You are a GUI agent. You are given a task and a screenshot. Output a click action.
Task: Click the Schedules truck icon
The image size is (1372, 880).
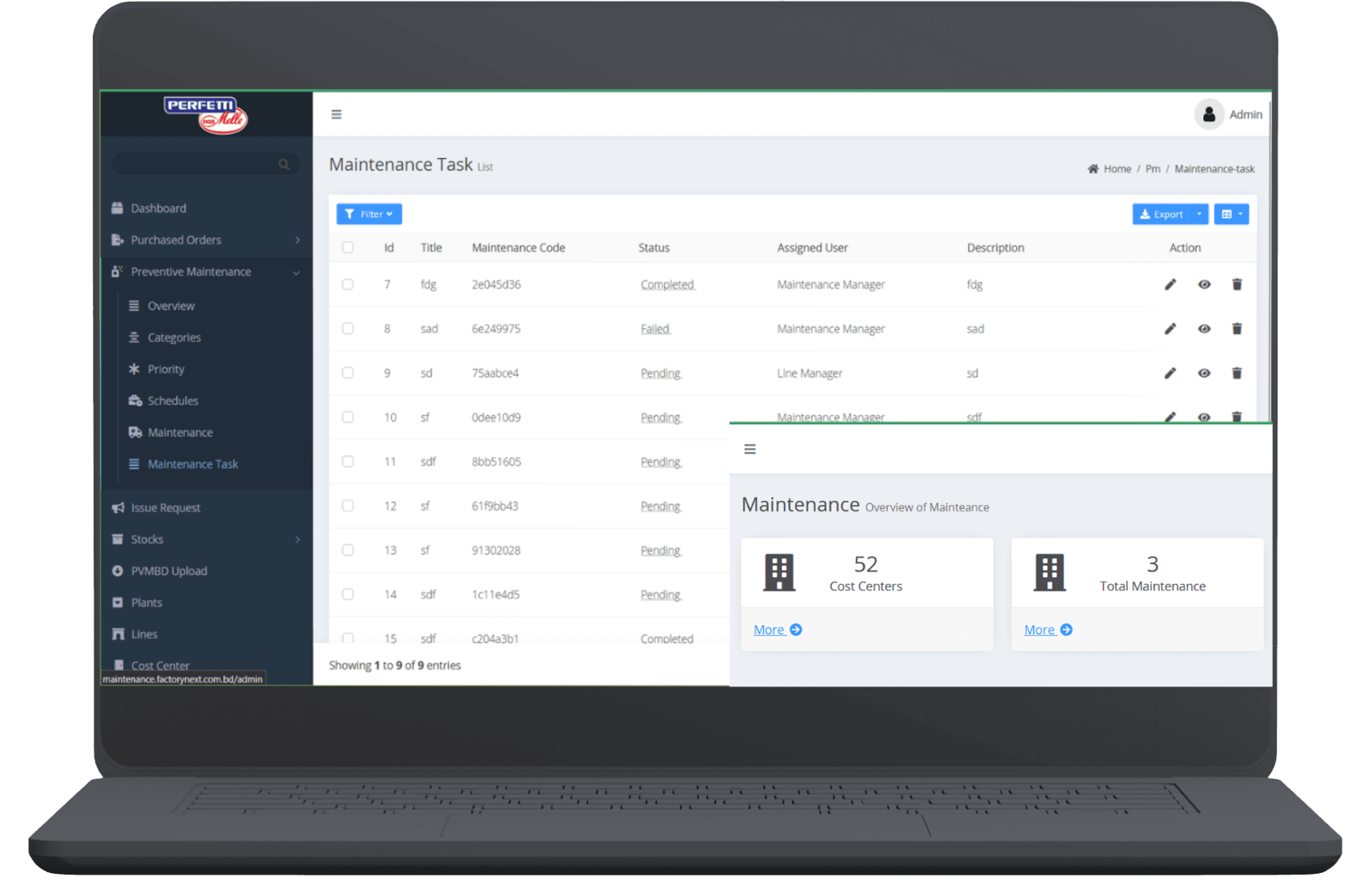(x=135, y=400)
